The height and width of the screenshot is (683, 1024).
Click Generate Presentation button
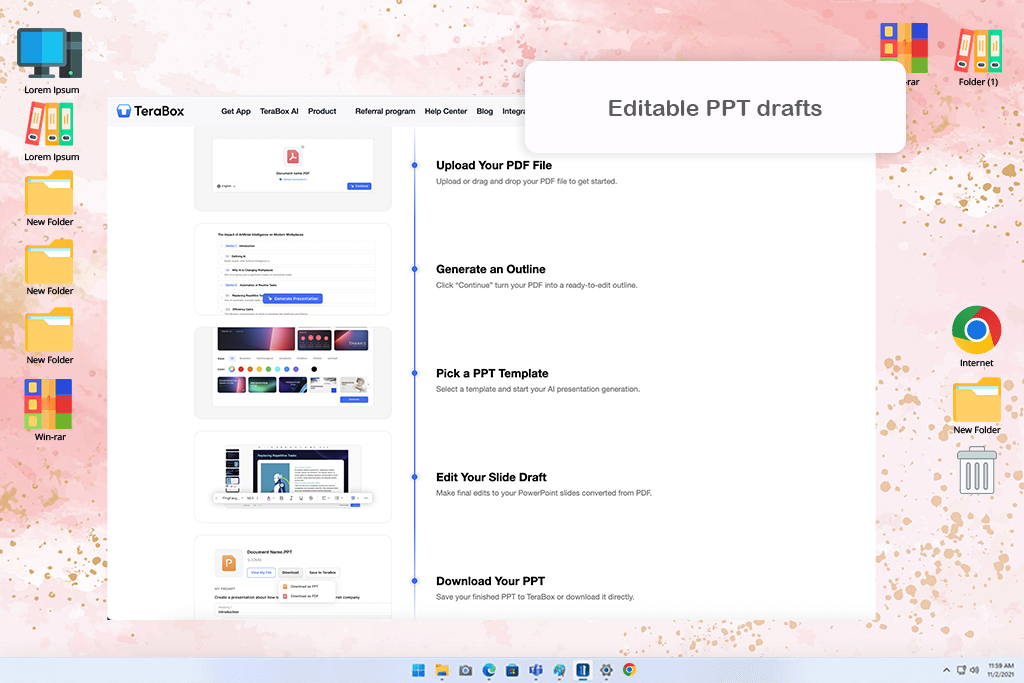[293, 298]
